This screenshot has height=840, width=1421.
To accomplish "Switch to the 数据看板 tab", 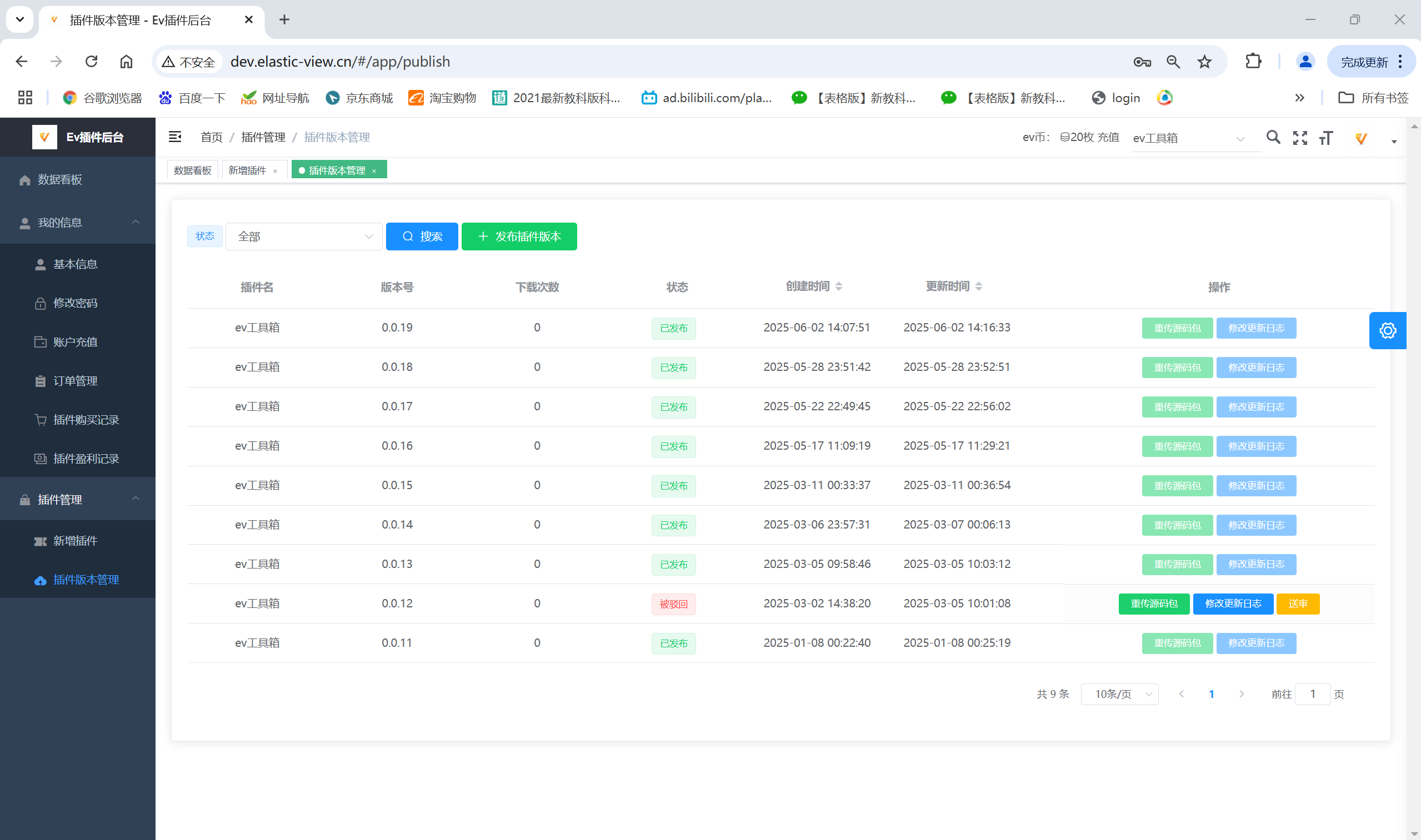I will pyautogui.click(x=193, y=170).
